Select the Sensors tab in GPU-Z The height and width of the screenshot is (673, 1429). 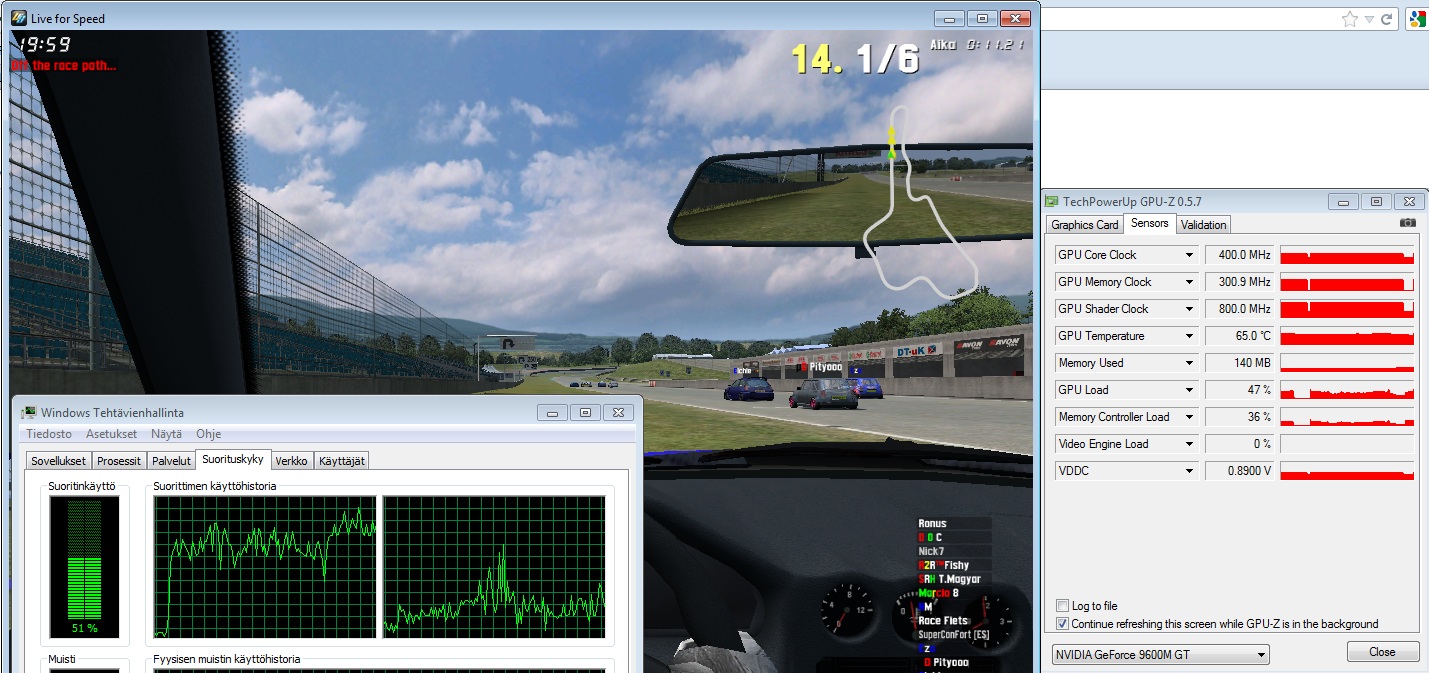click(x=1150, y=223)
